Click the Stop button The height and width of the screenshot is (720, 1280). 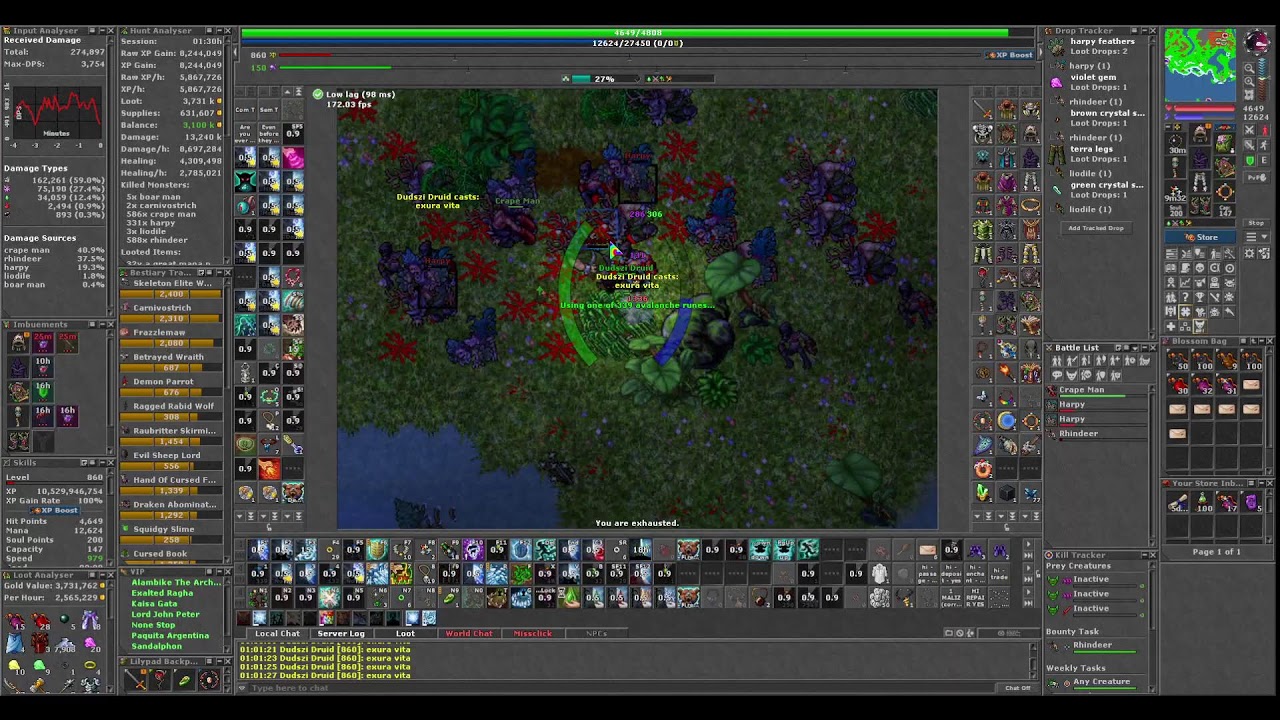[1257, 223]
